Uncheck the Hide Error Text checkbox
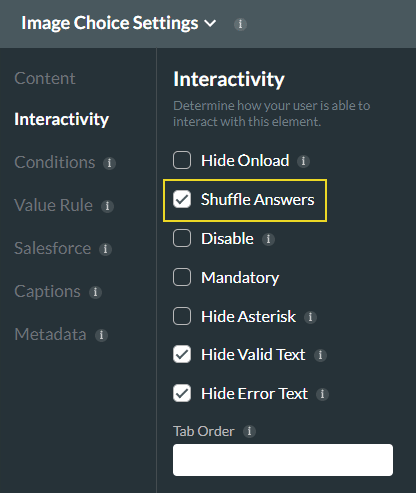416x493 pixels. click(182, 393)
